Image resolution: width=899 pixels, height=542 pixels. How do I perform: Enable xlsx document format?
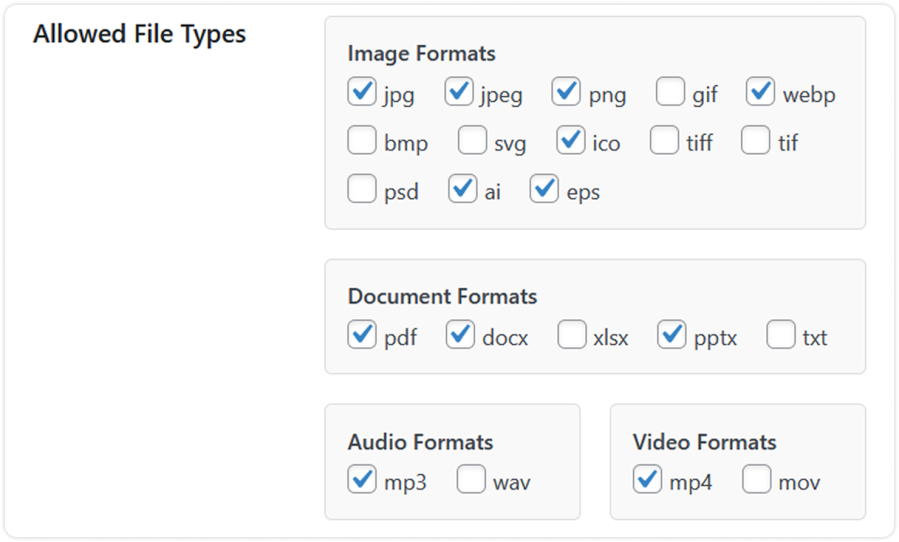click(571, 335)
